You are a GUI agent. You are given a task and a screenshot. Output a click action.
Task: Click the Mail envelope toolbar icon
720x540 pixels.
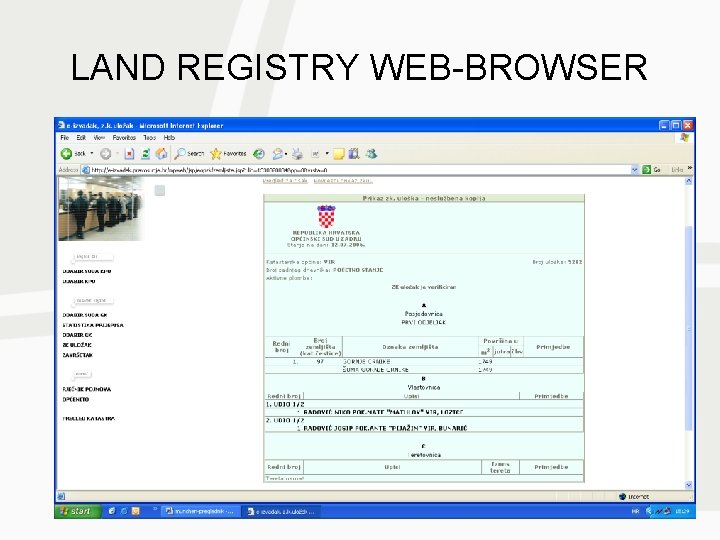coord(277,154)
